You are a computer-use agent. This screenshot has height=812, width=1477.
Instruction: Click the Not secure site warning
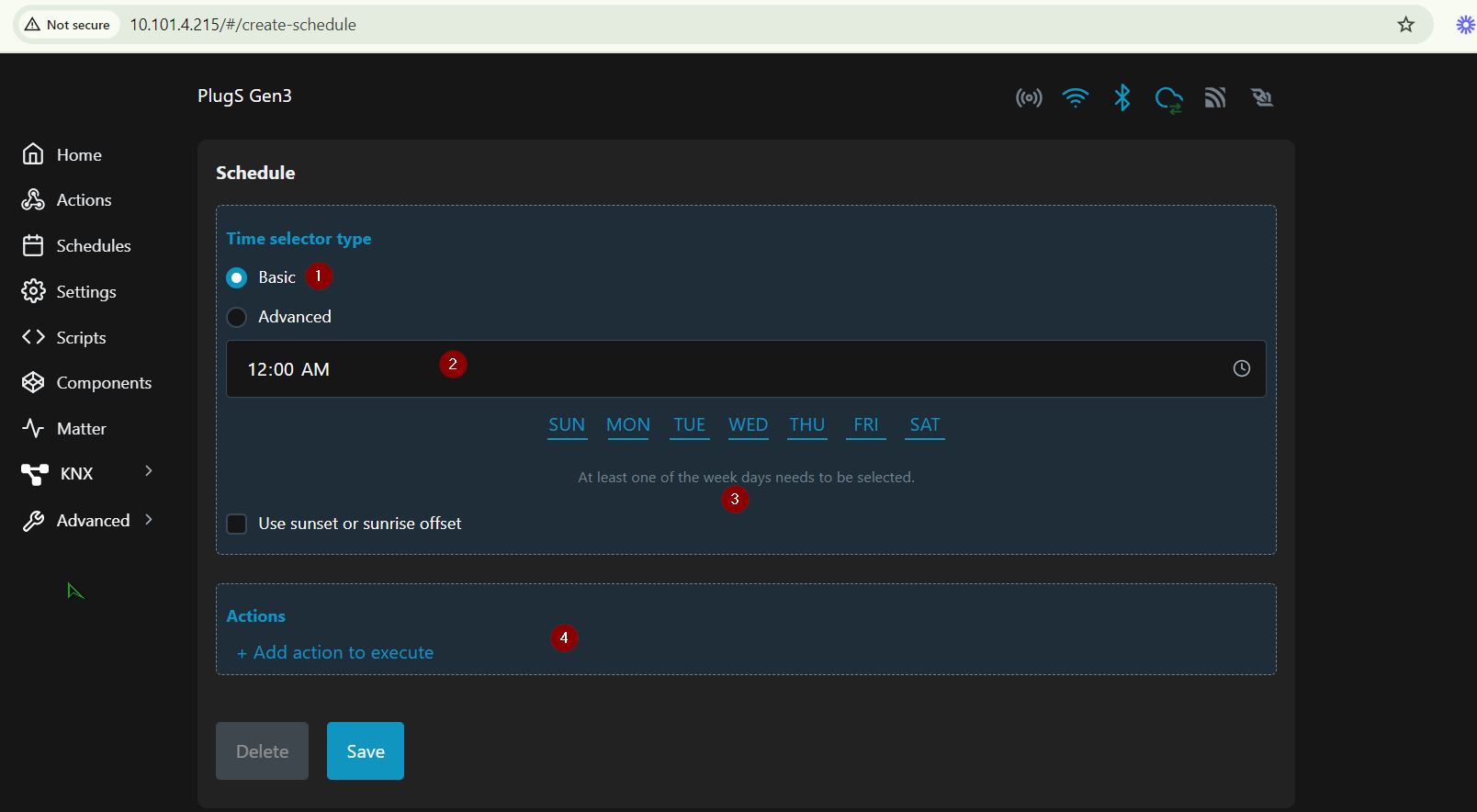(68, 25)
